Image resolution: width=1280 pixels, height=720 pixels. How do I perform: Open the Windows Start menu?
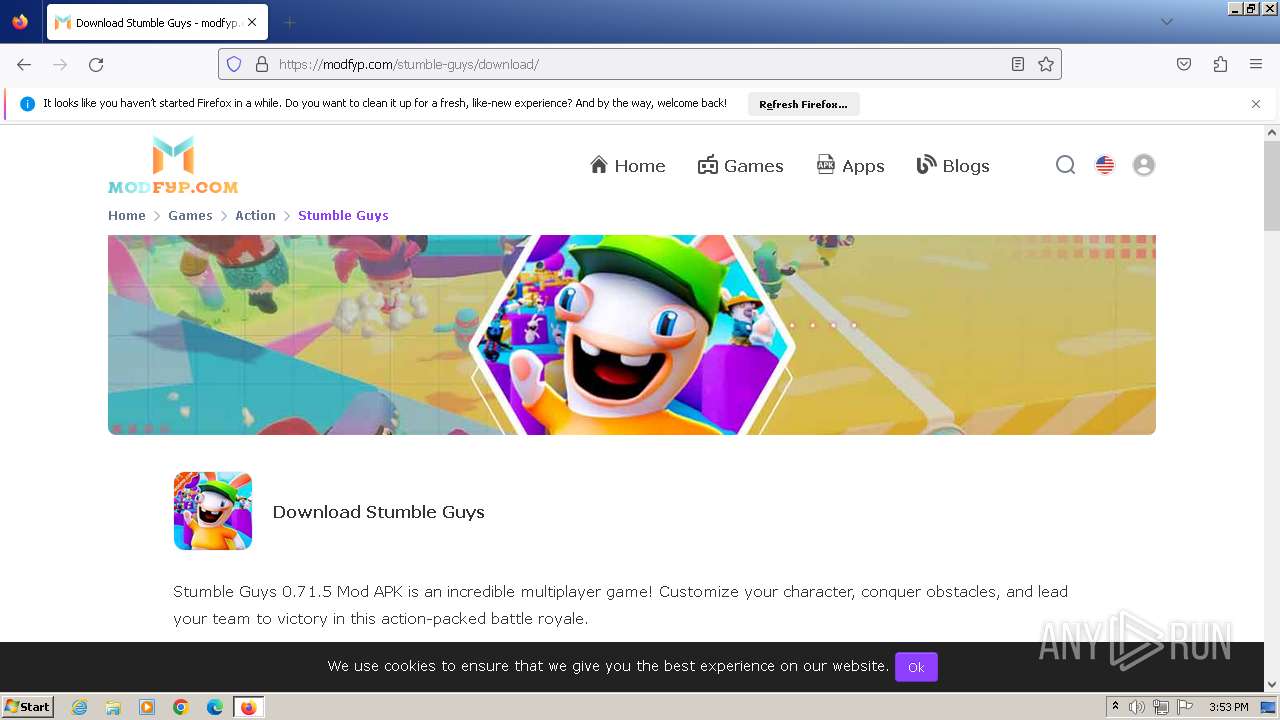[x=28, y=707]
